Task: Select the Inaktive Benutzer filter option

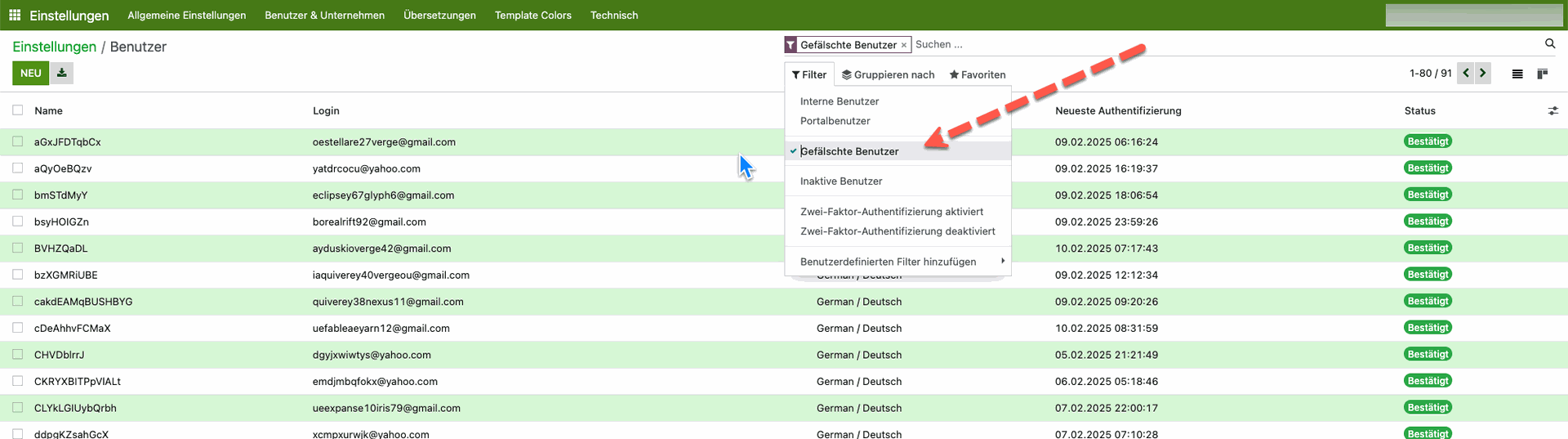Action: pyautogui.click(x=841, y=181)
